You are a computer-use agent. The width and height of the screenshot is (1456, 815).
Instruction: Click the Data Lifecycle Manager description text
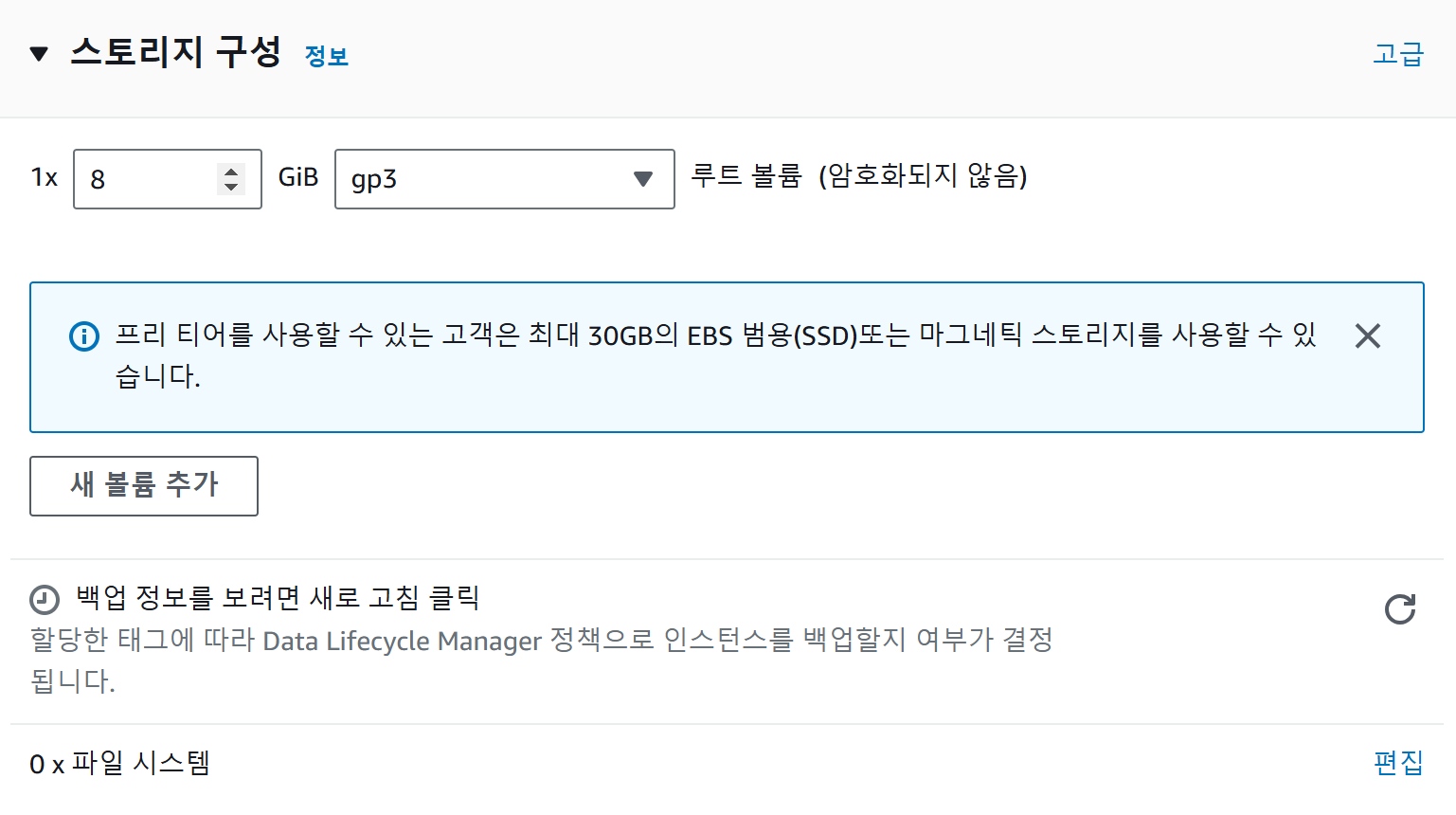point(542,661)
